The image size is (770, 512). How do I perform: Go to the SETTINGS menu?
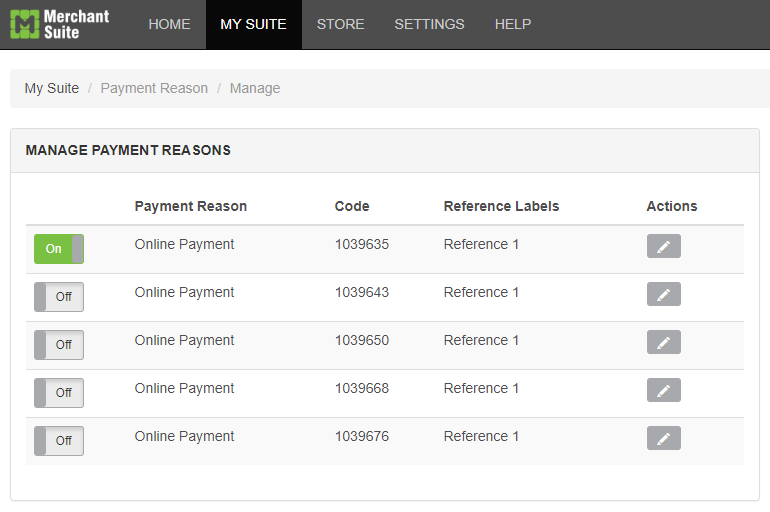click(x=429, y=24)
